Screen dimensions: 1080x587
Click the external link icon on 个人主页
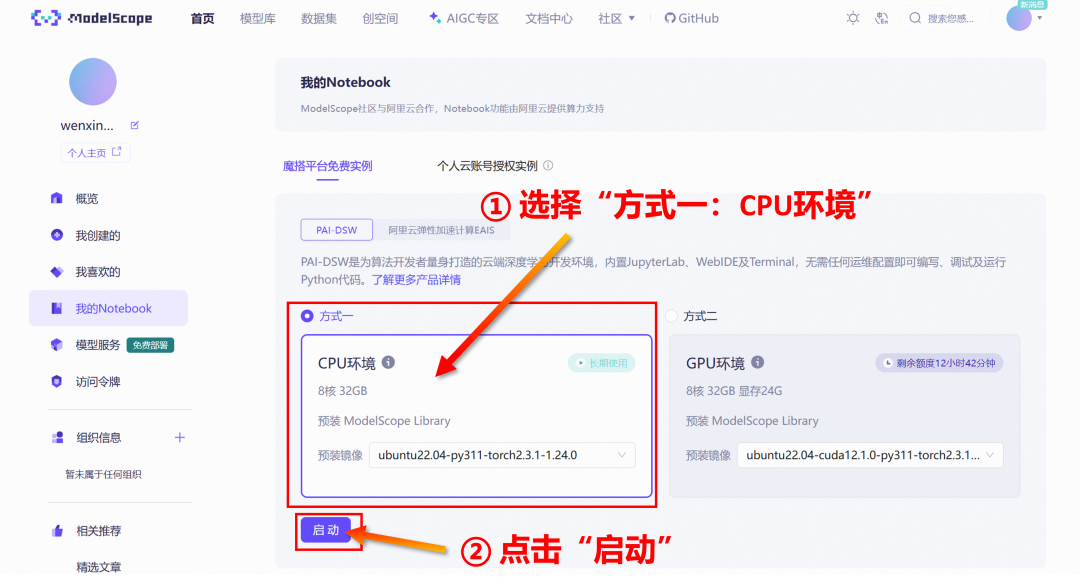pos(116,152)
